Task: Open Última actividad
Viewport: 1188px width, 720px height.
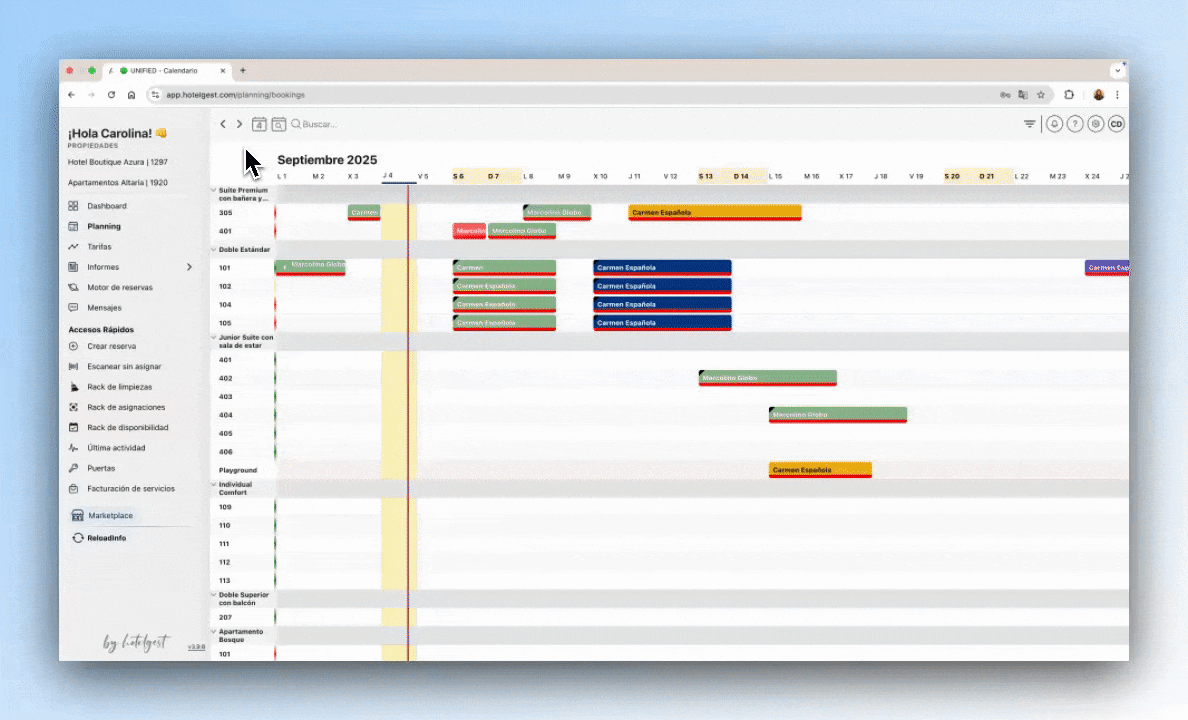Action: (x=116, y=447)
